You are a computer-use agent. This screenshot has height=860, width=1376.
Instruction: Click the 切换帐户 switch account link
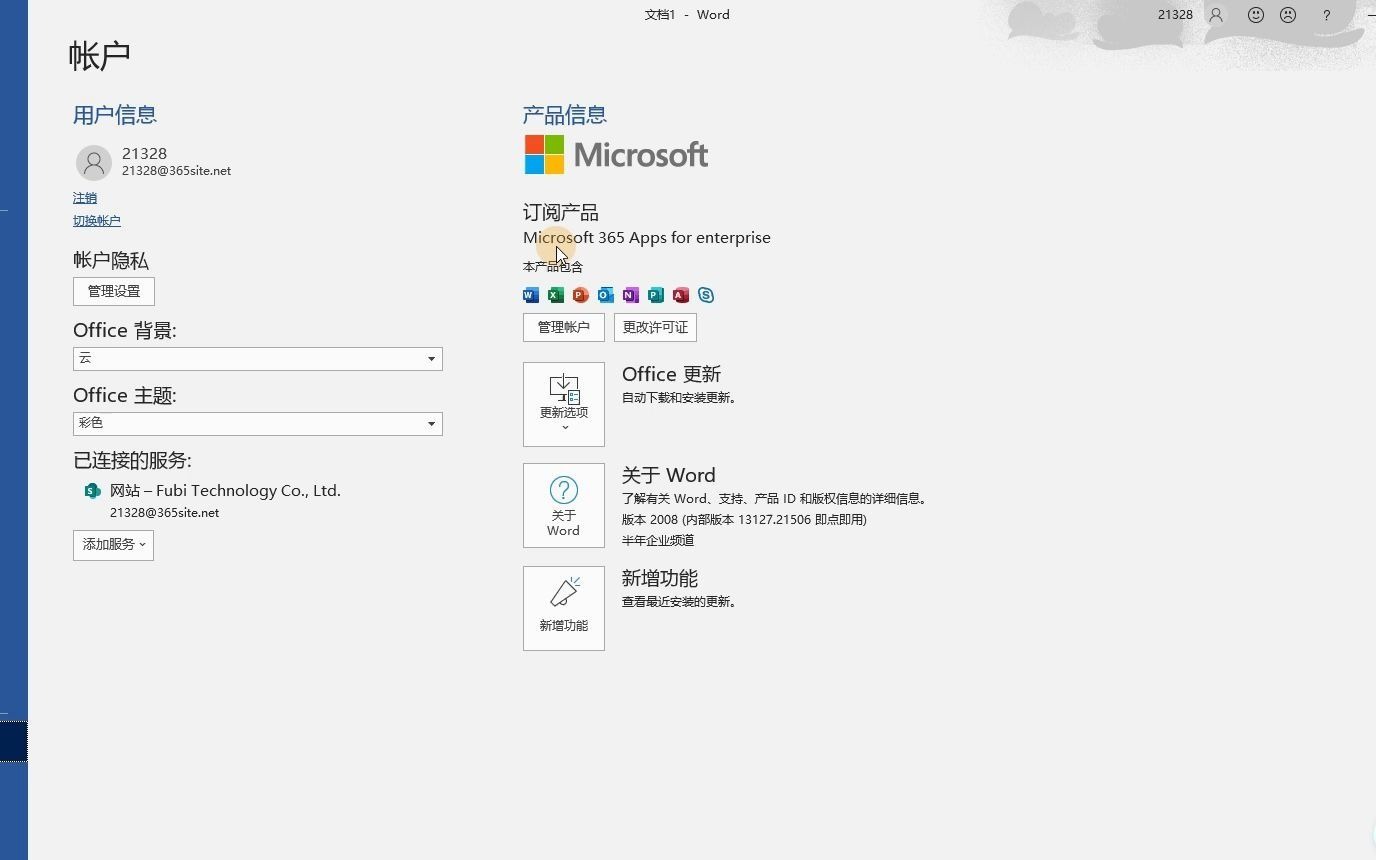[97, 221]
